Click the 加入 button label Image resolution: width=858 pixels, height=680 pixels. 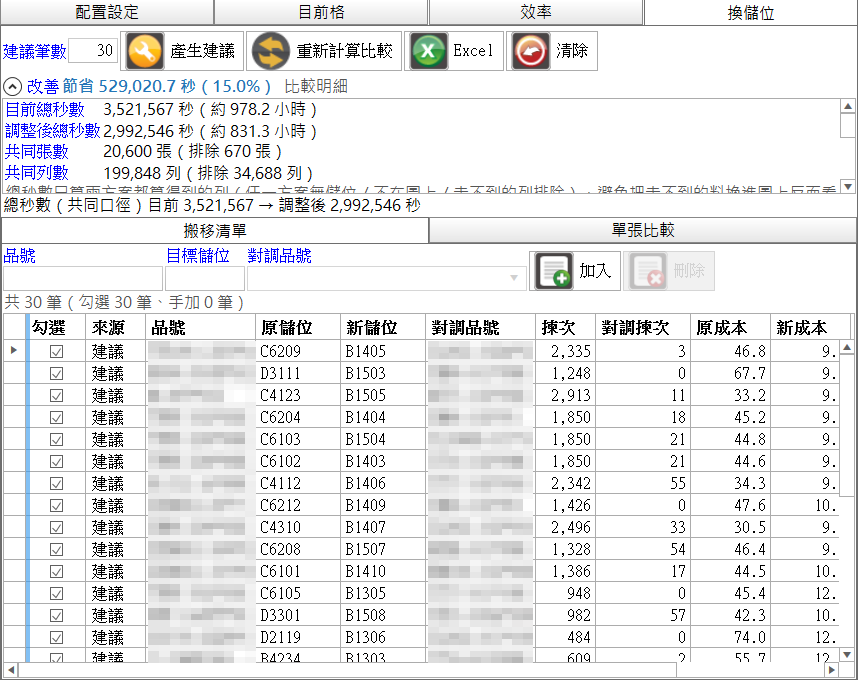595,270
